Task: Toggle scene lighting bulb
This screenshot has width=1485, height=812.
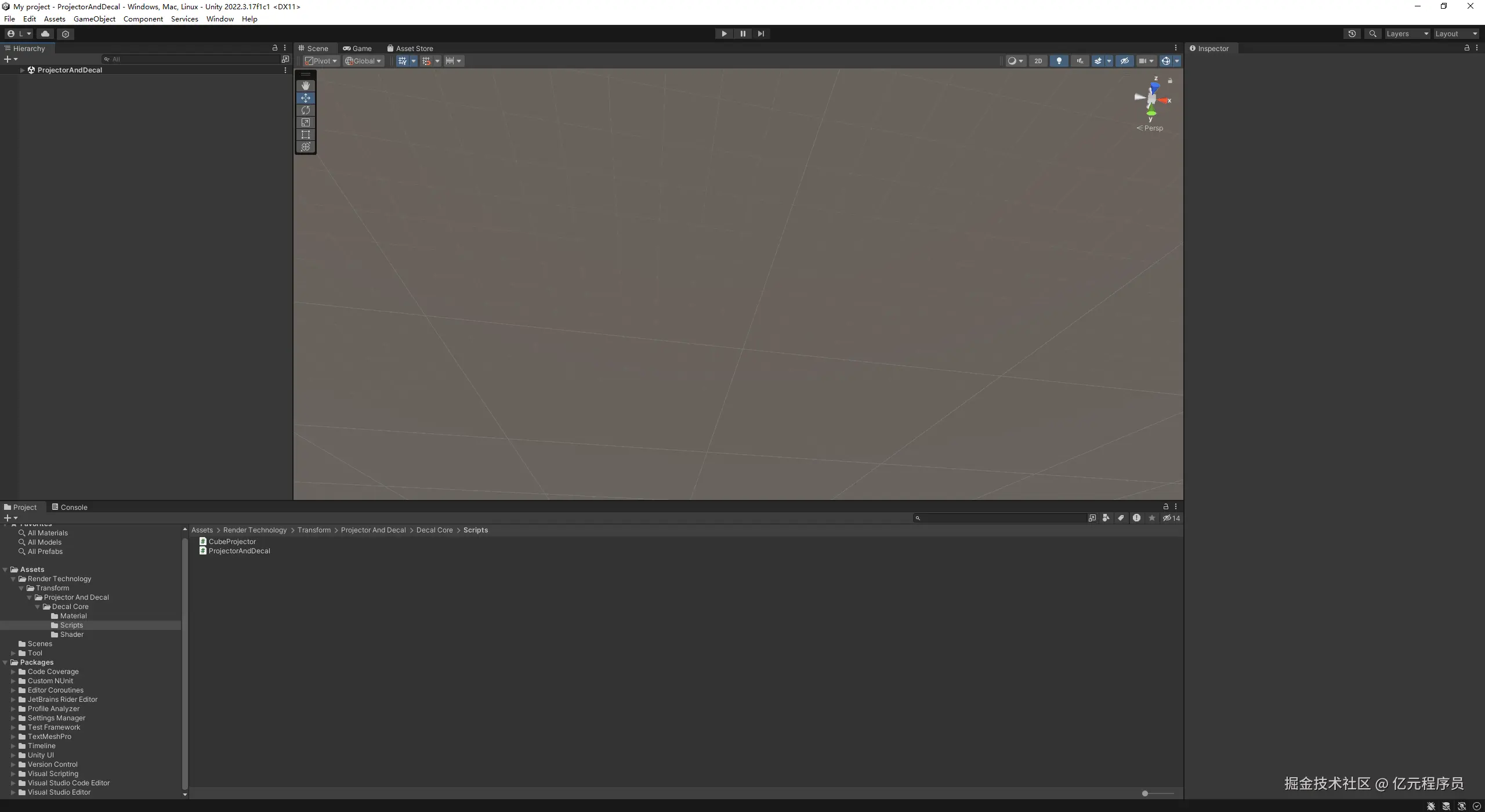Action: (x=1059, y=61)
